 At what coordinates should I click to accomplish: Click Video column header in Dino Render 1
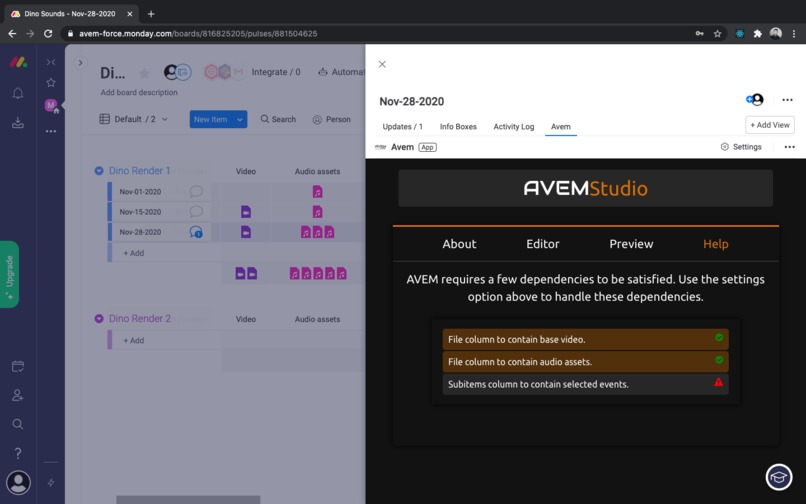pyautogui.click(x=246, y=171)
